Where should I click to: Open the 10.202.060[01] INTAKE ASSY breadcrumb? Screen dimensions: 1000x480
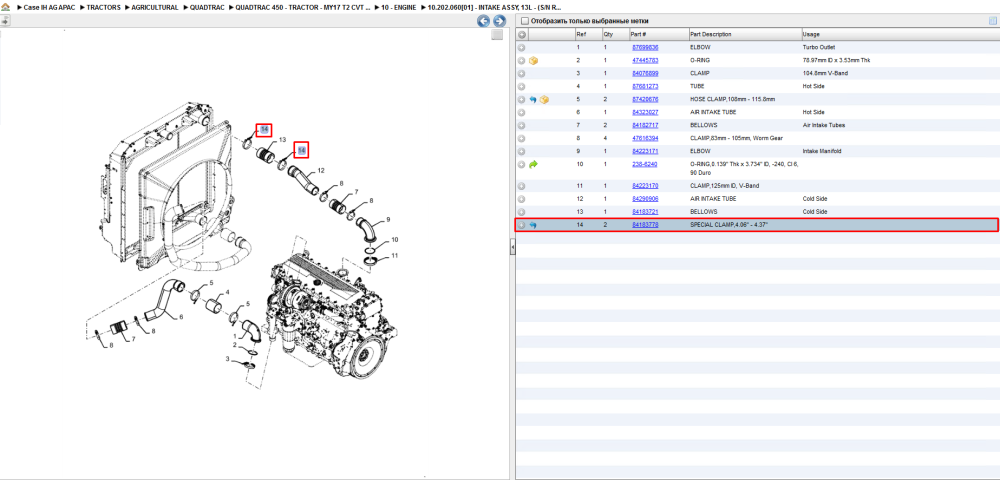click(x=495, y=7)
